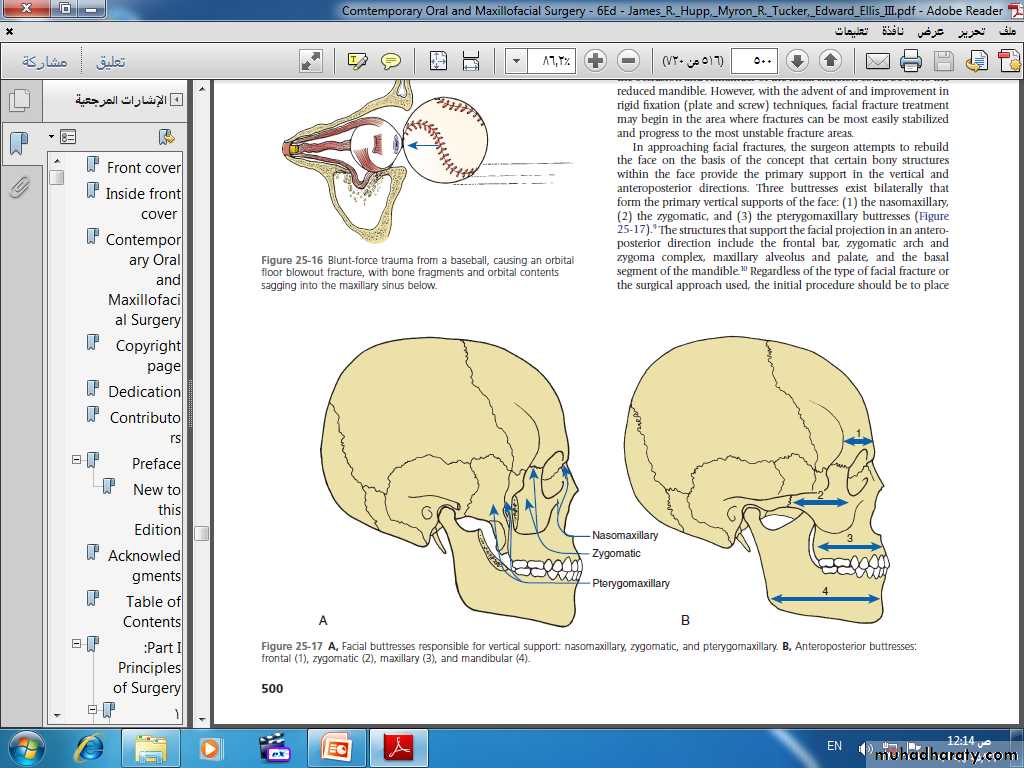Click the zoom out minus button
The width and height of the screenshot is (1024, 768).
point(628,61)
